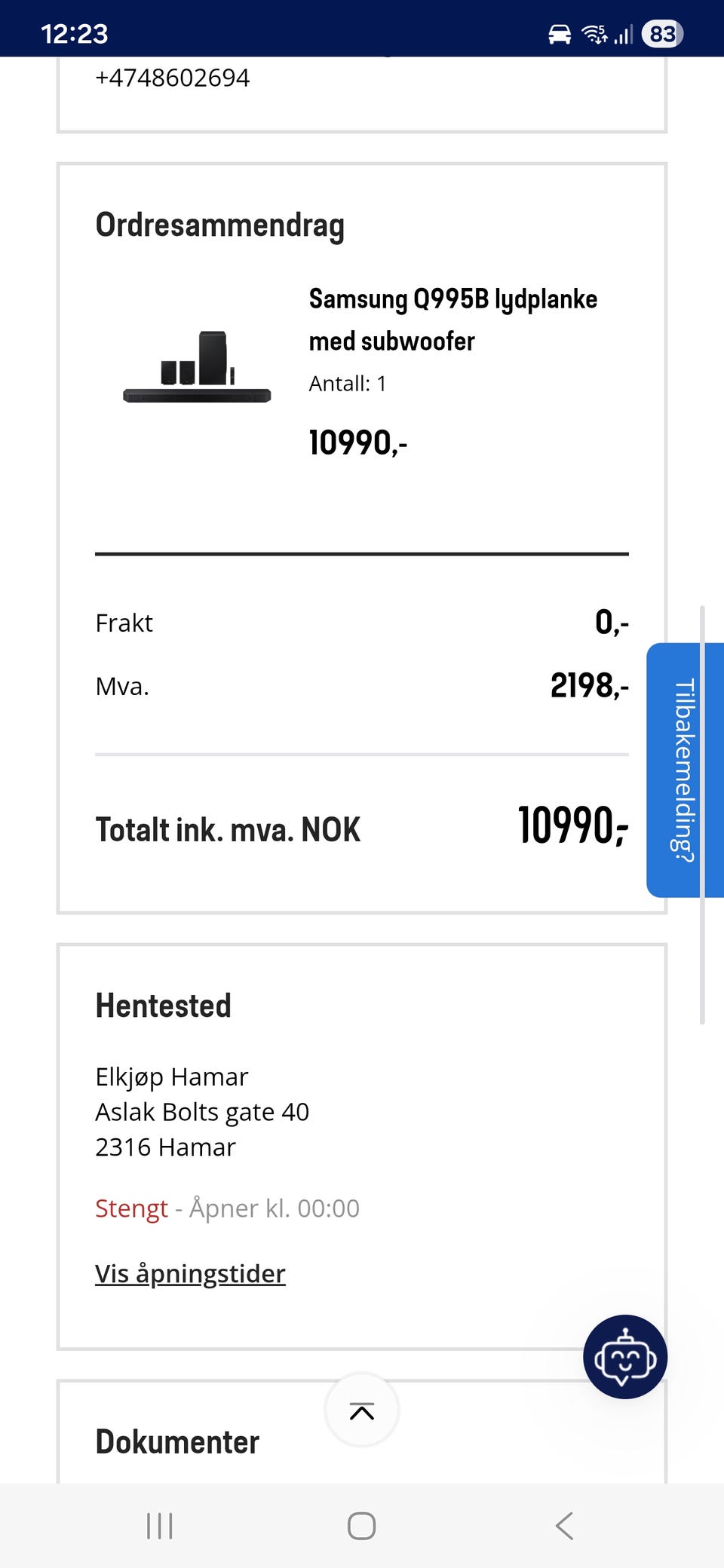Tap the phone number +4748602694

pos(172,78)
